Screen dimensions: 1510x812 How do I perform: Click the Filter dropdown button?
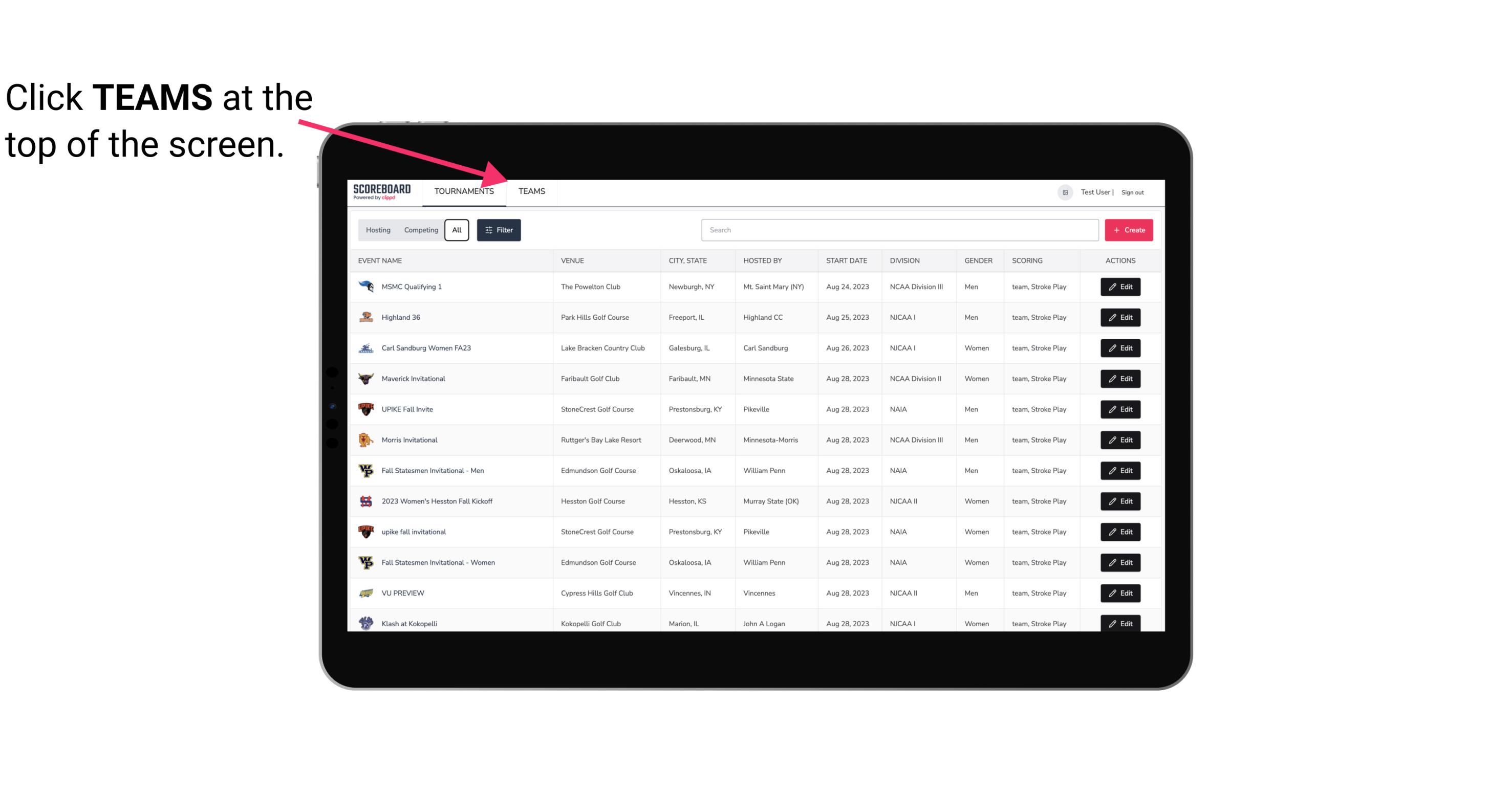click(x=500, y=230)
